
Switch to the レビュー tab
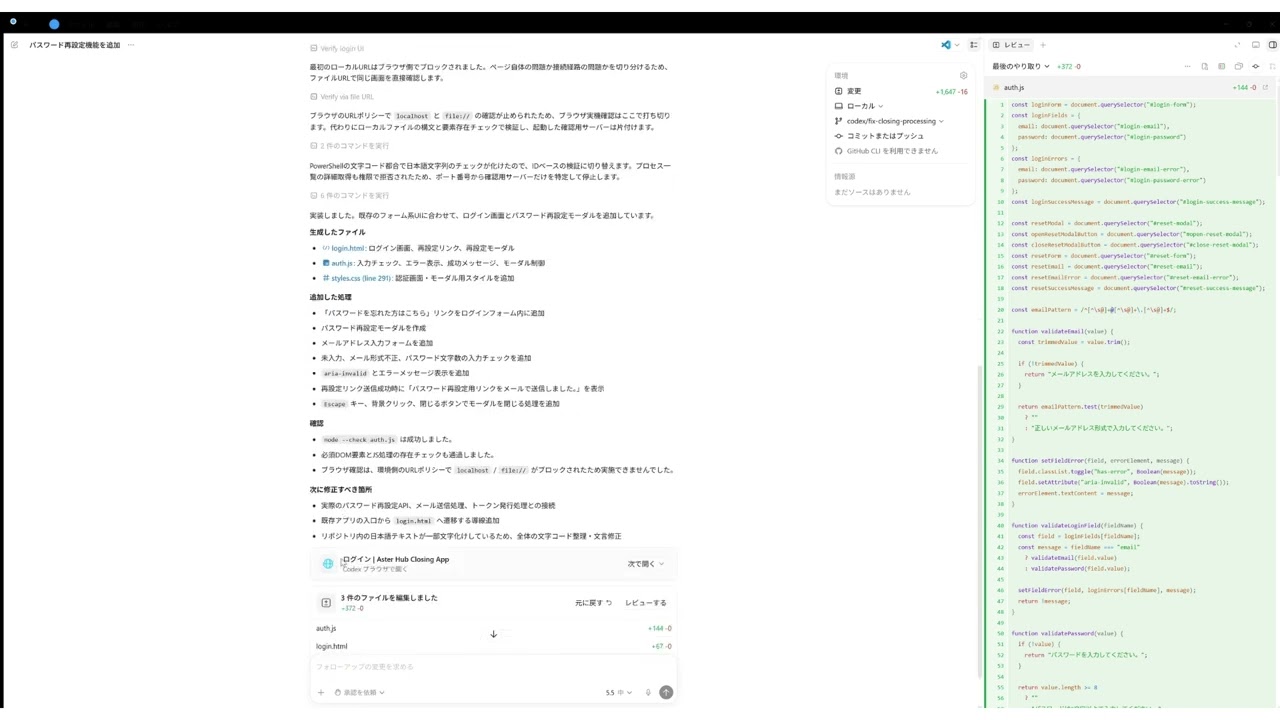tap(1011, 45)
